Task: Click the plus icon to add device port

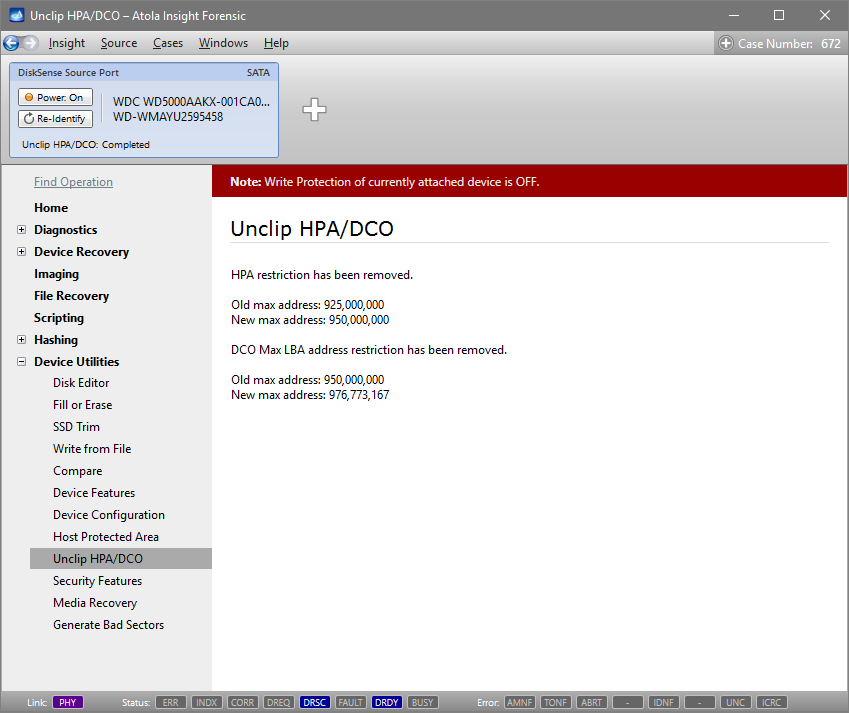Action: [x=315, y=110]
